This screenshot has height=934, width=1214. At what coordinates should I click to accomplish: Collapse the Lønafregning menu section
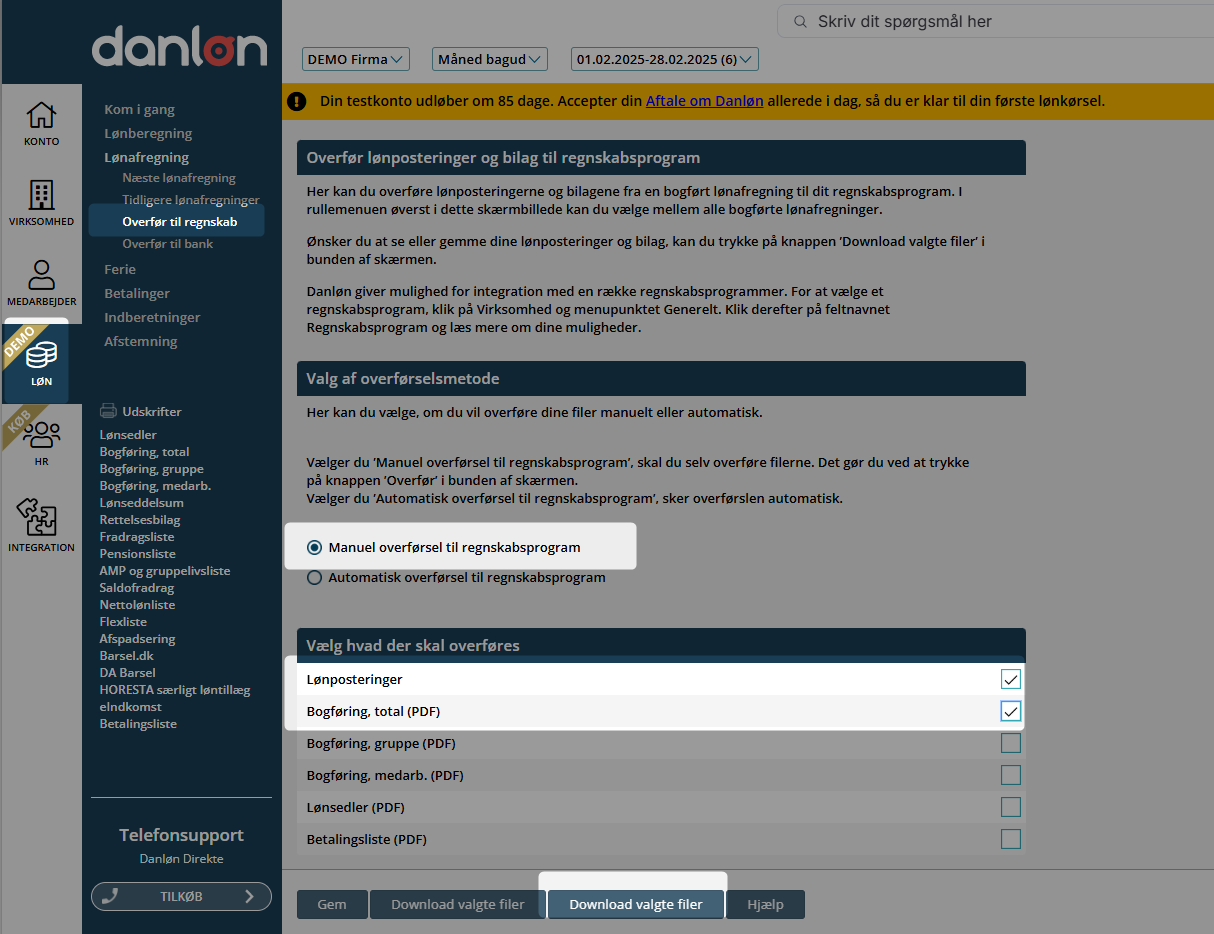(147, 157)
